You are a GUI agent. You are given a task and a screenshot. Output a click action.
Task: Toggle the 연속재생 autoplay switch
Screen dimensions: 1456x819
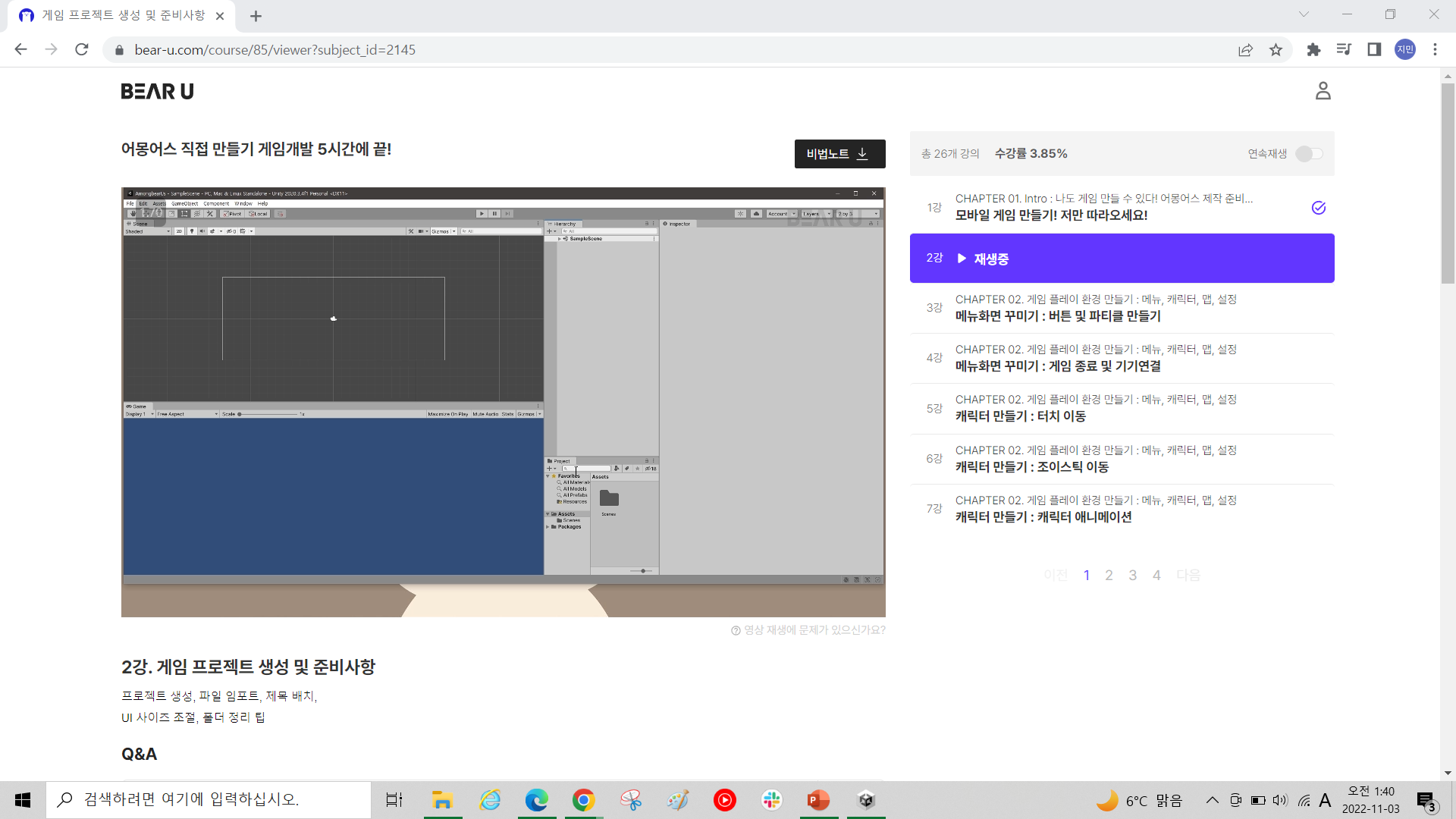1309,154
